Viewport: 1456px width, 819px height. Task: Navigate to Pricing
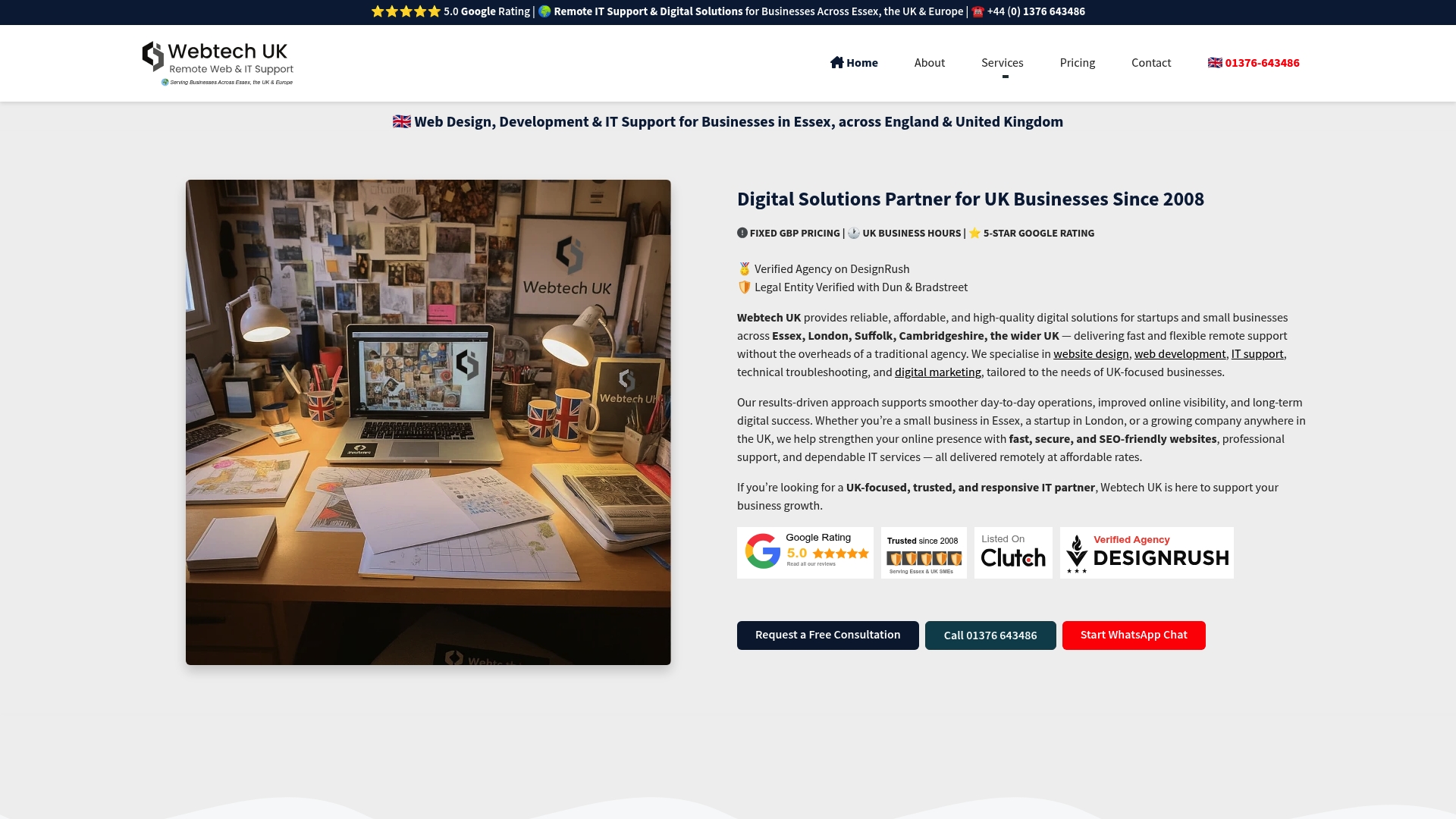click(x=1078, y=63)
